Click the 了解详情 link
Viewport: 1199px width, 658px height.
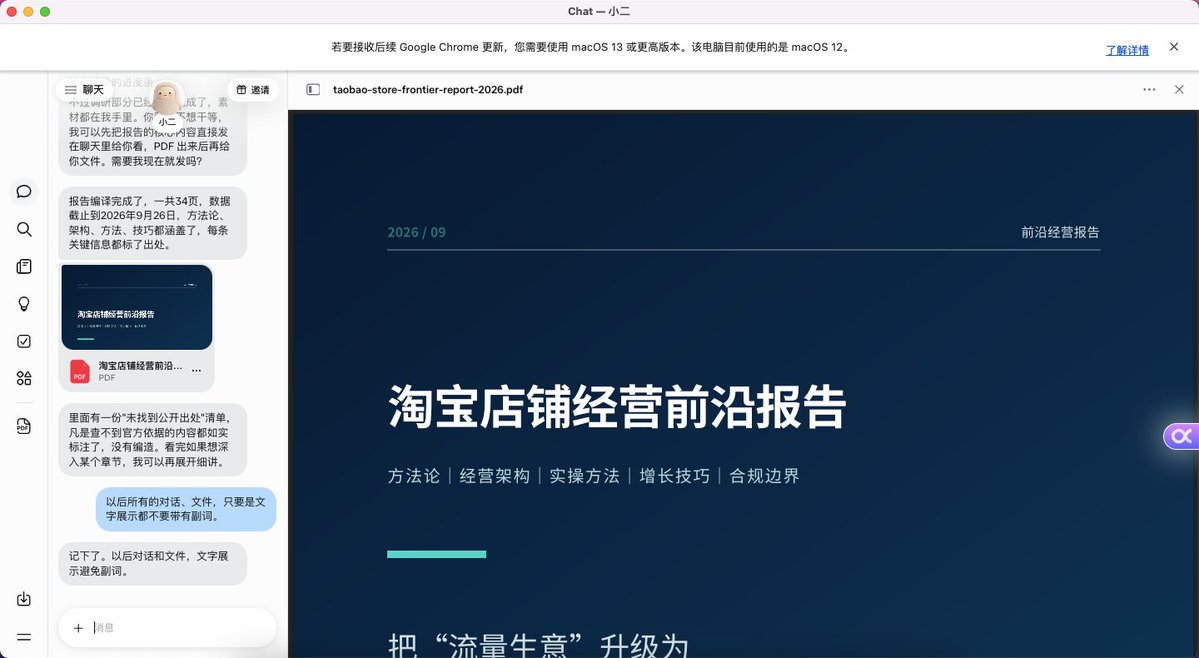pyautogui.click(x=1127, y=50)
